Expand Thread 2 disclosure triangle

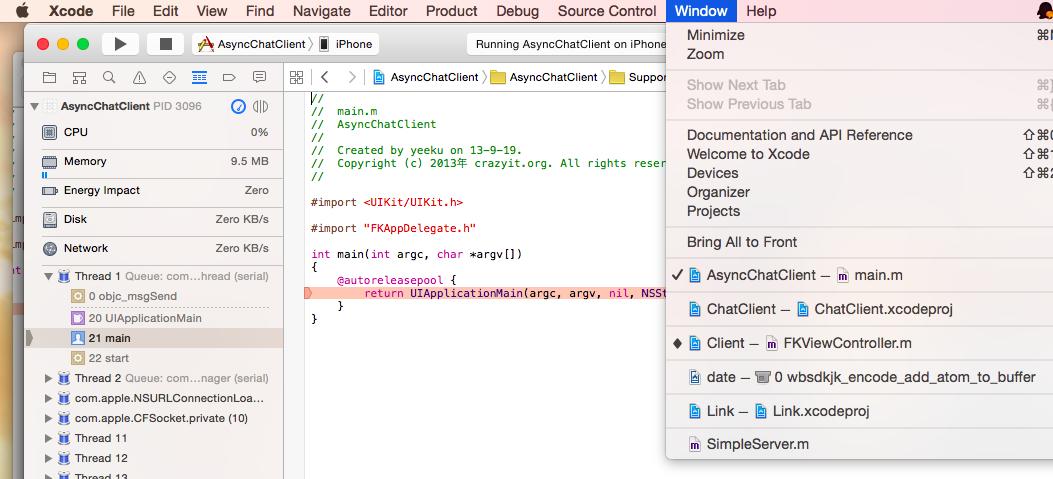pyautogui.click(x=48, y=378)
